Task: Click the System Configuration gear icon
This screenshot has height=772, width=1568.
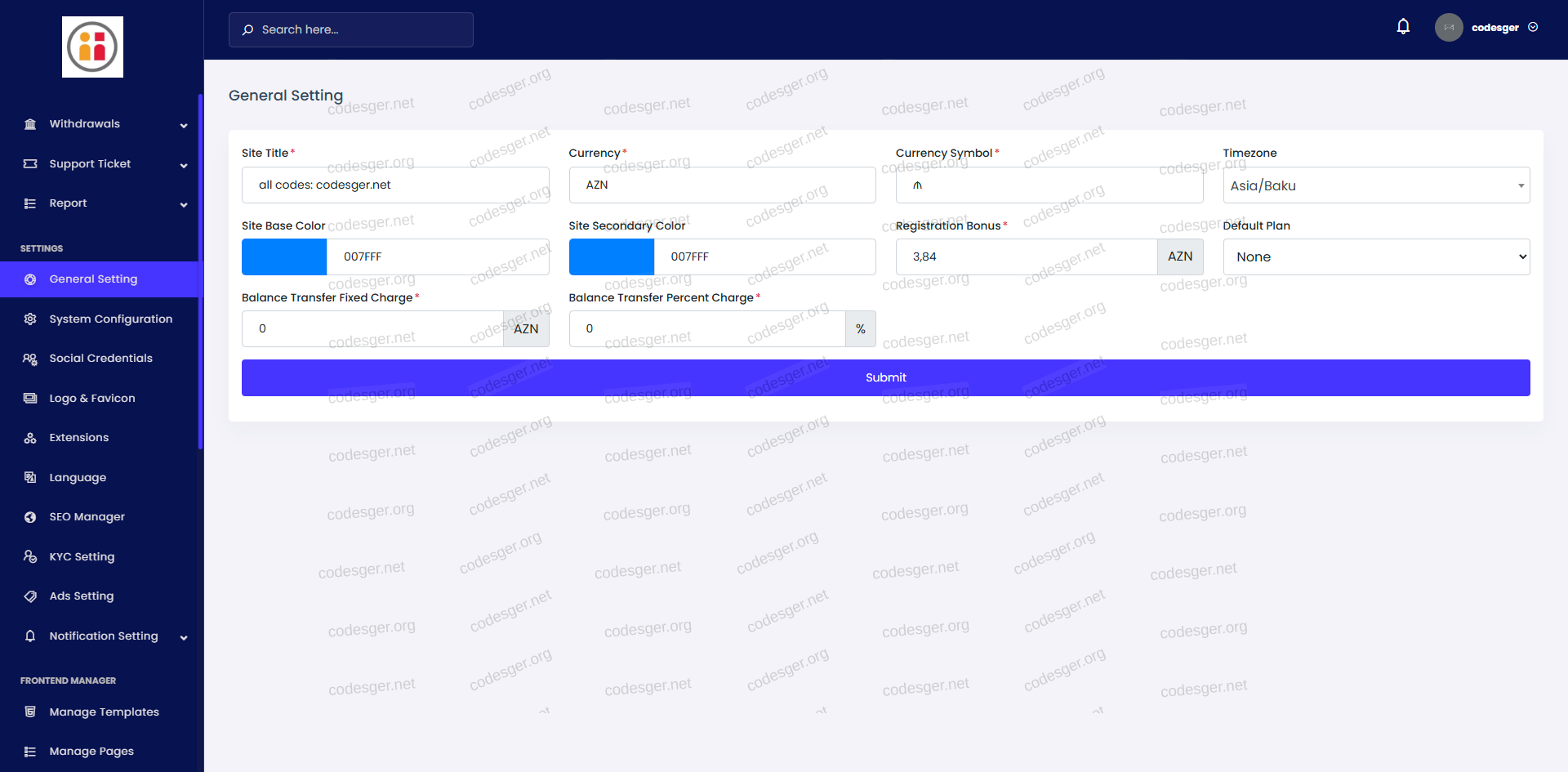Action: click(30, 319)
